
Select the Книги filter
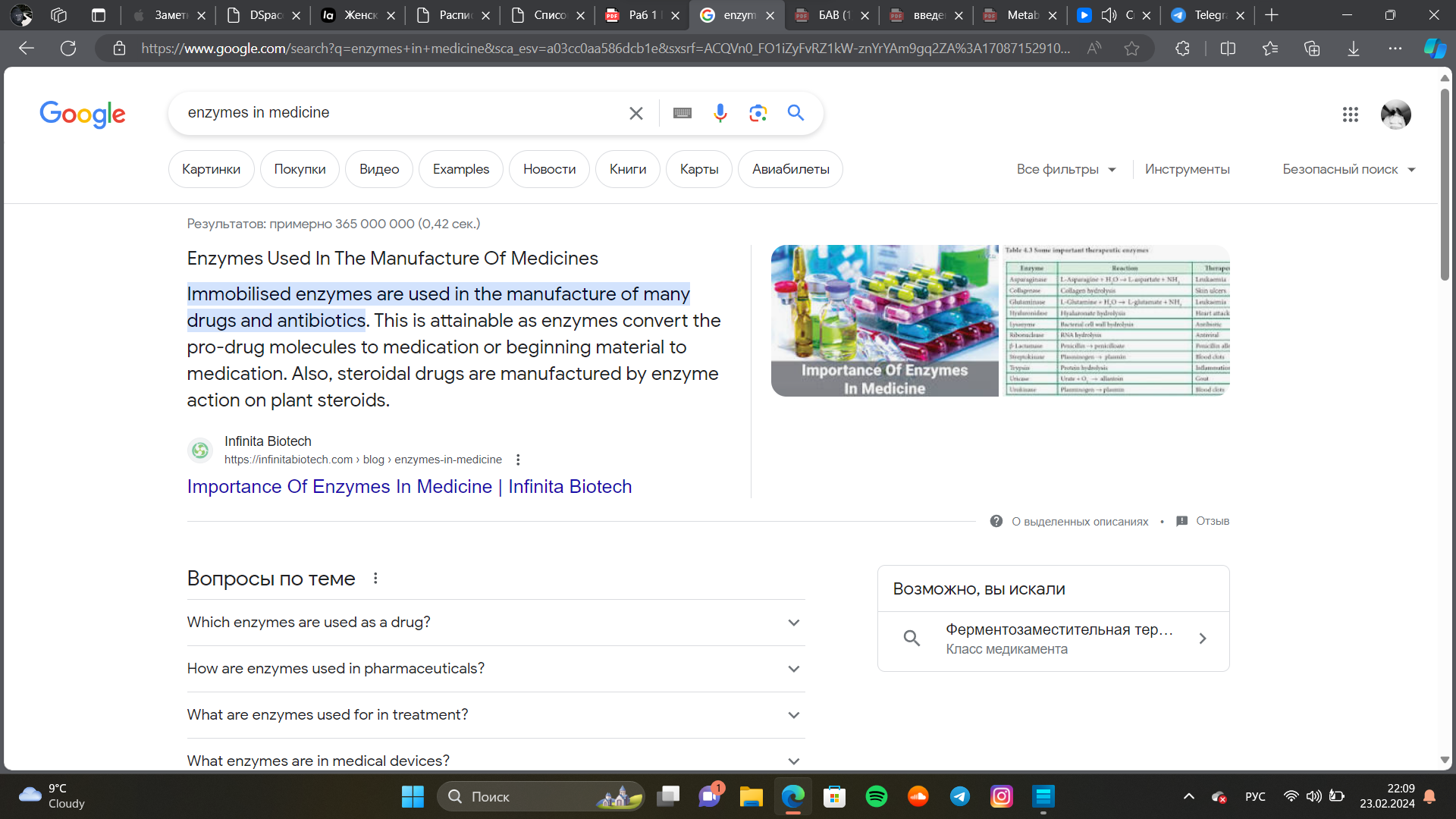click(628, 169)
